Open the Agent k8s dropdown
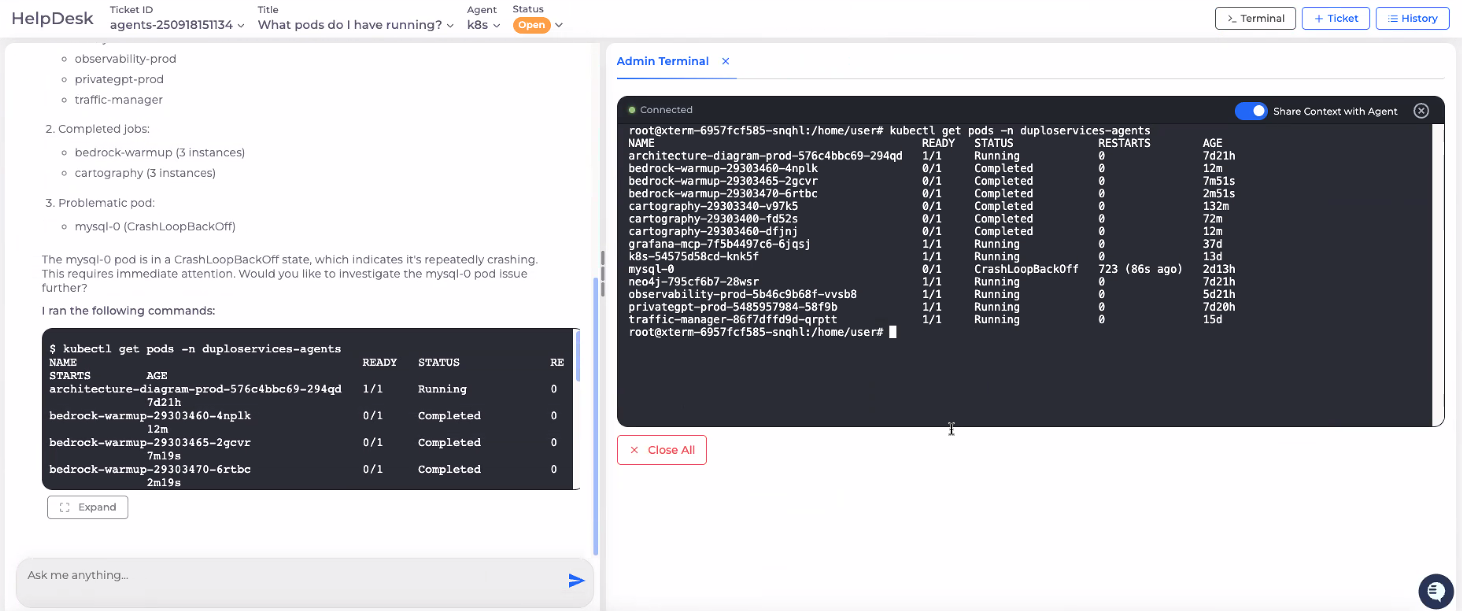This screenshot has height=611, width=1462. tap(484, 25)
